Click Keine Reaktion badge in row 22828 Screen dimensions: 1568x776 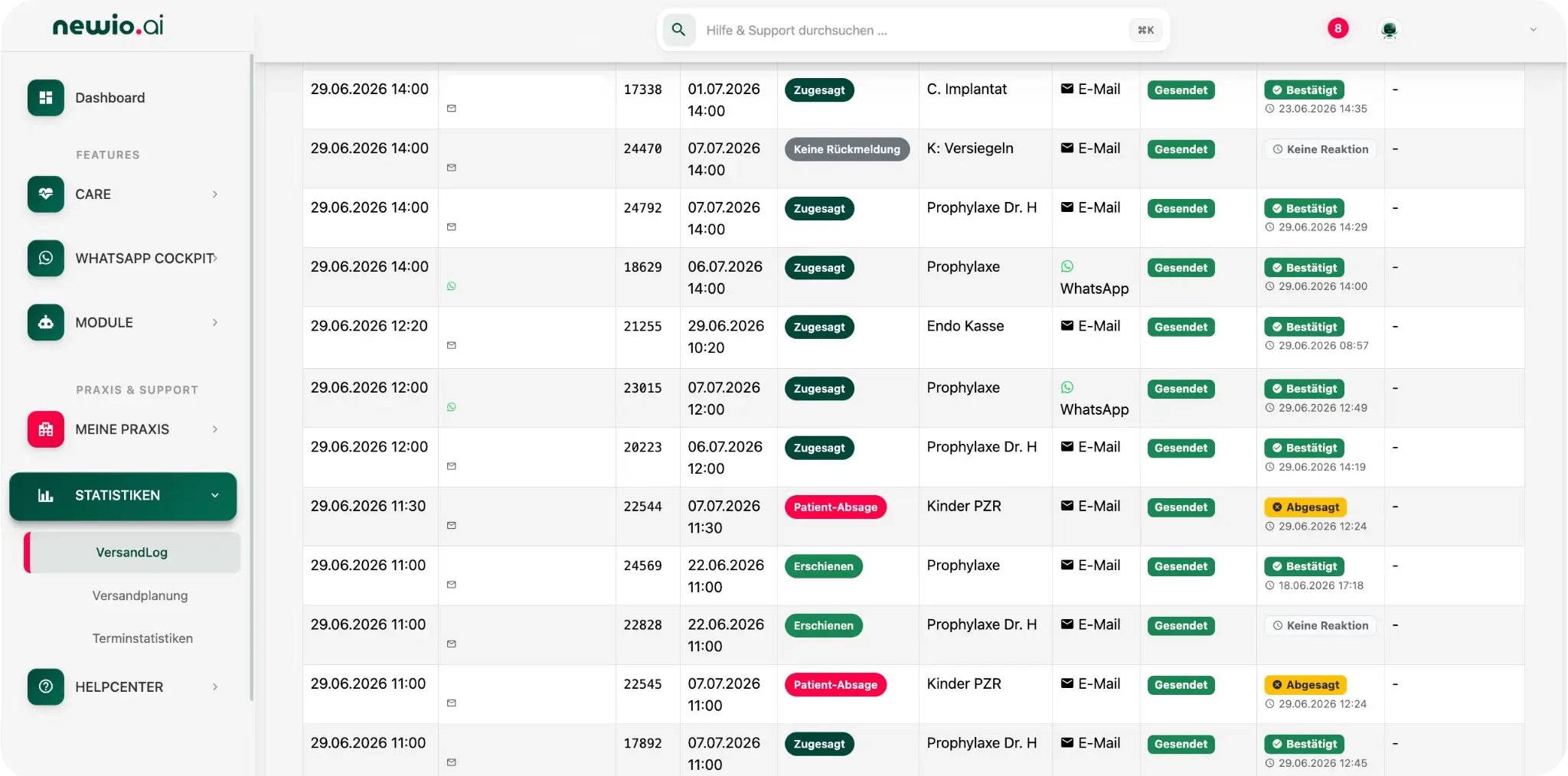tap(1320, 625)
